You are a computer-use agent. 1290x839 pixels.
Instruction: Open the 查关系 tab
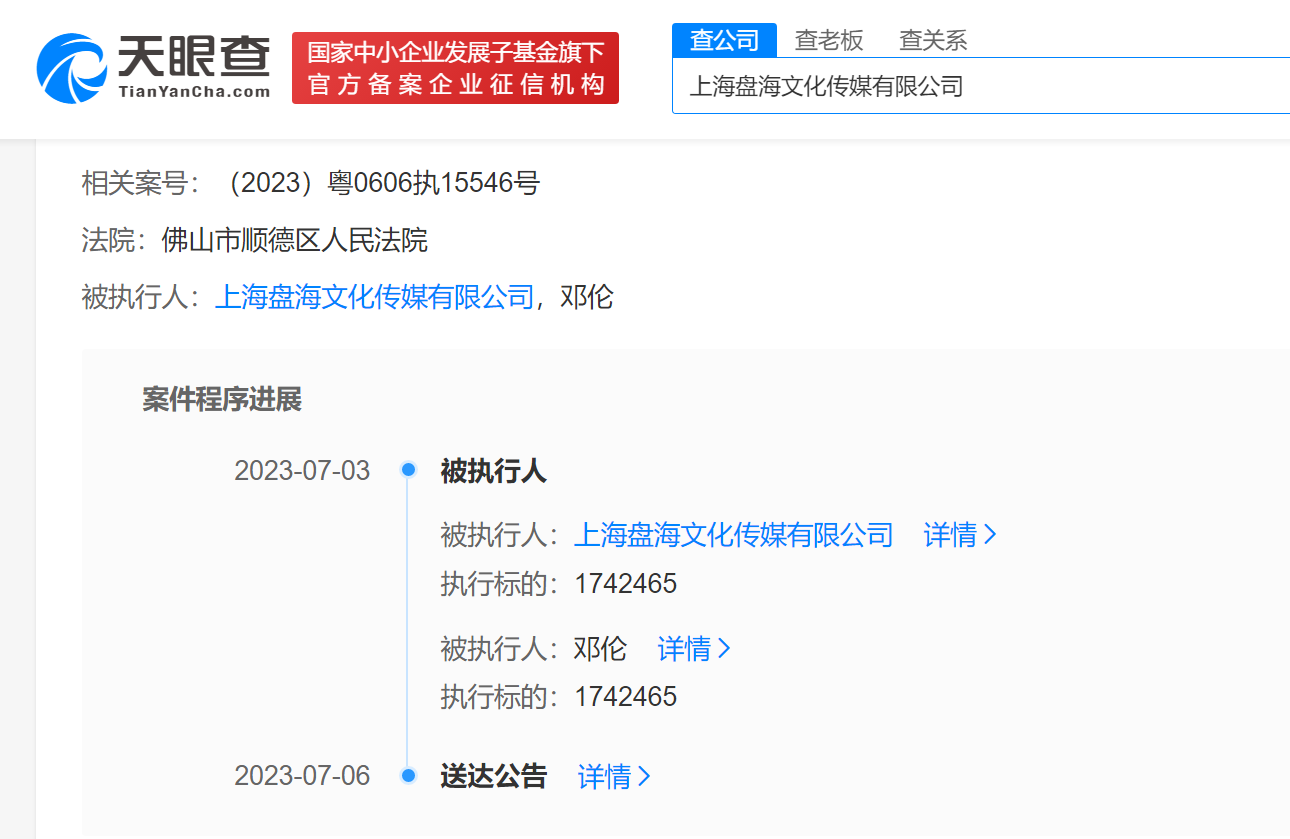click(933, 40)
